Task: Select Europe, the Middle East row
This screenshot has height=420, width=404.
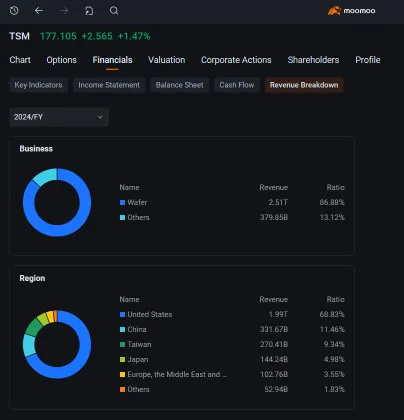Action: (177, 374)
